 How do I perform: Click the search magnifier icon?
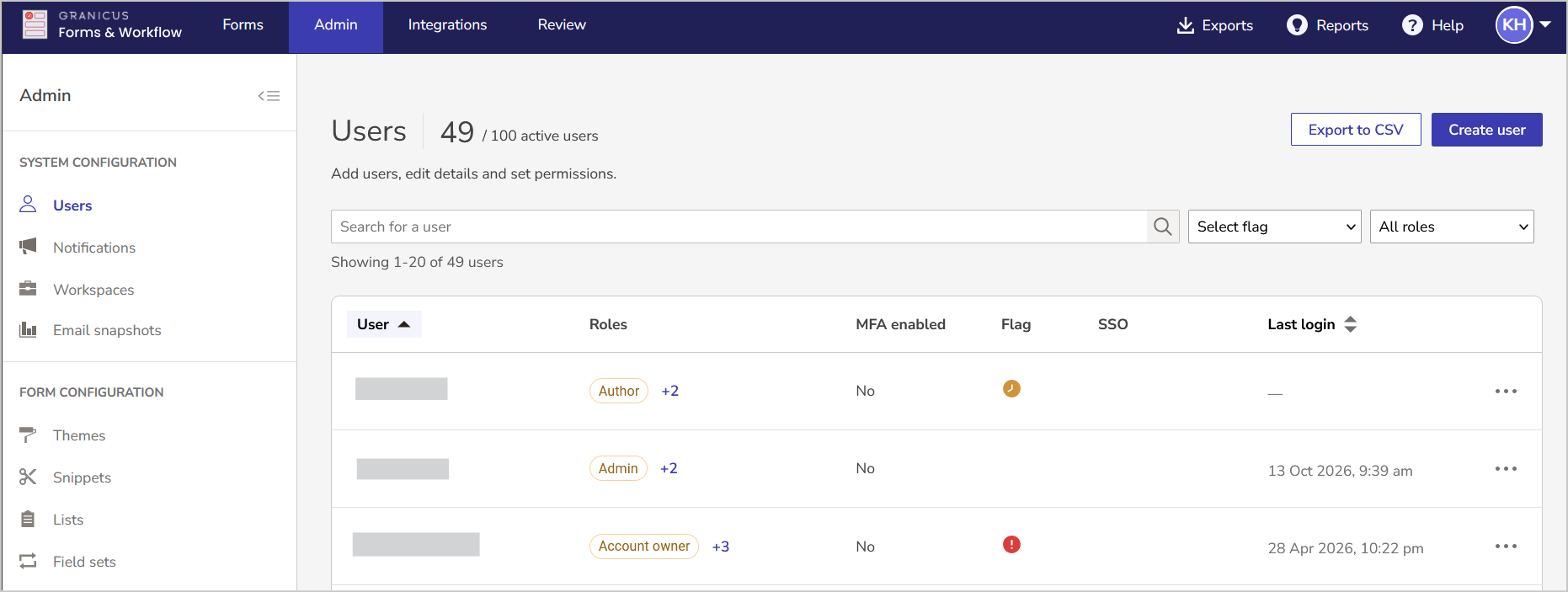[1162, 227]
